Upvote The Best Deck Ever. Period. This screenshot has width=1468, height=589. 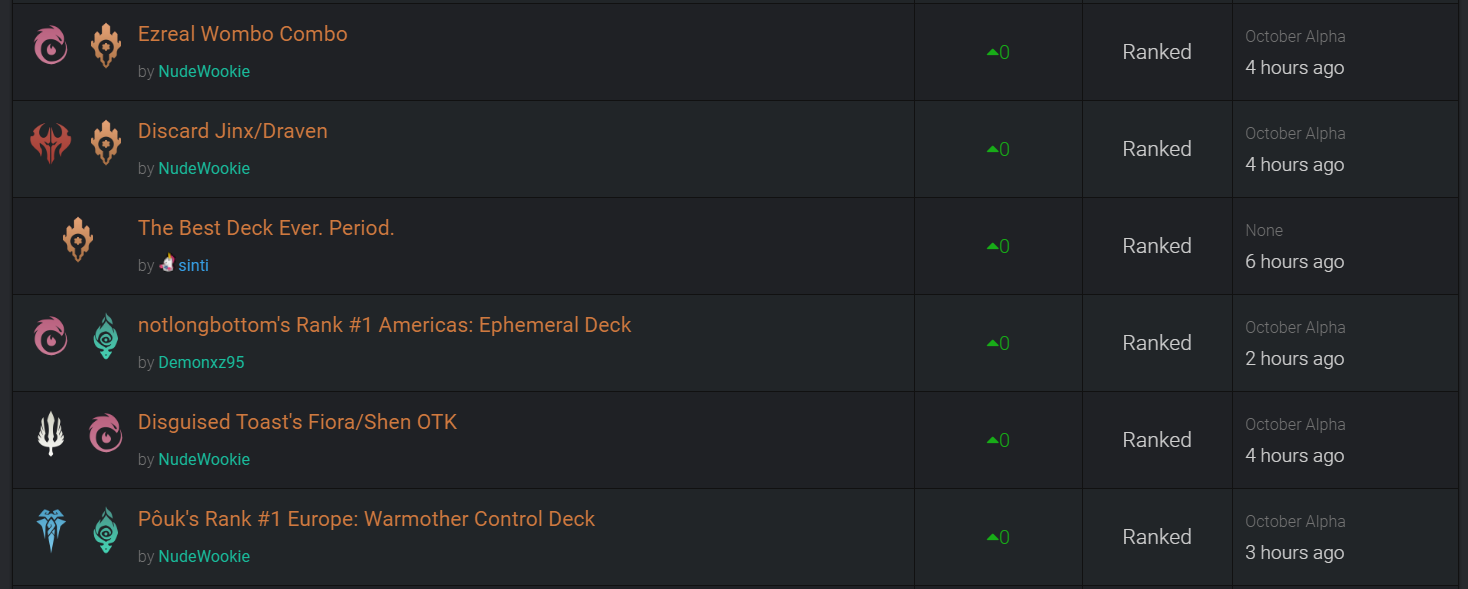pyautogui.click(x=992, y=246)
